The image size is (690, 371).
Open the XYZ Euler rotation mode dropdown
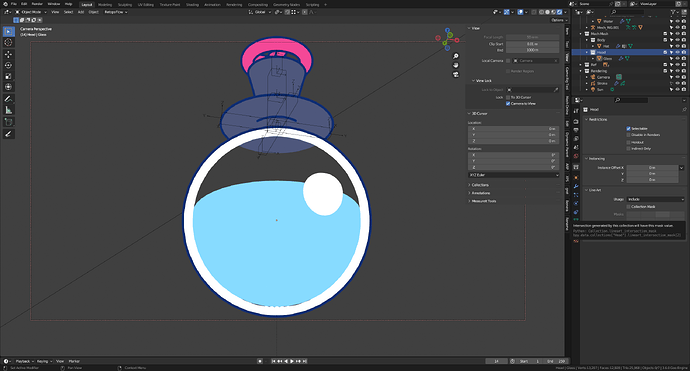coord(514,175)
